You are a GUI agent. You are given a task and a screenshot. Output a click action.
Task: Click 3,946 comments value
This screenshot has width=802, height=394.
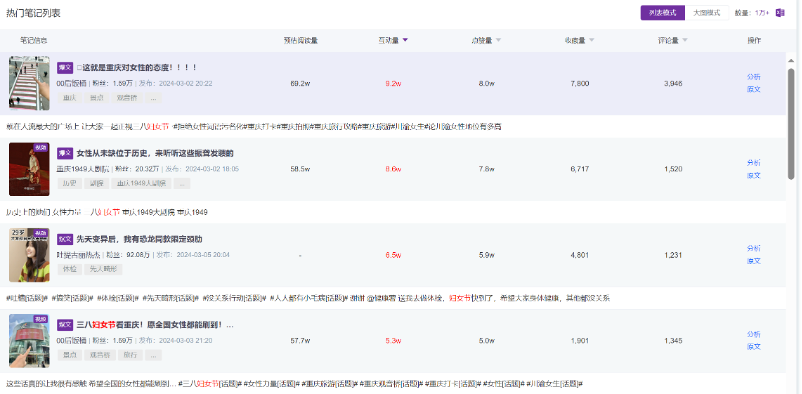[673, 83]
